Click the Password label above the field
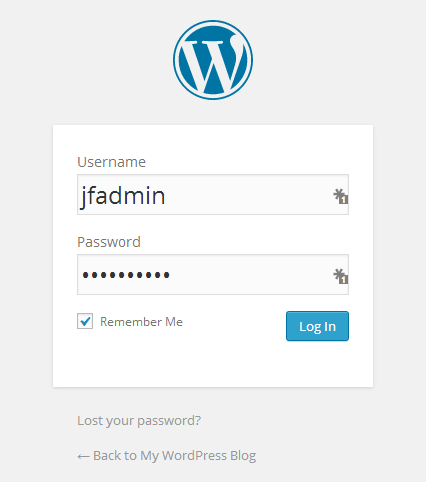This screenshot has height=482, width=426. click(109, 242)
